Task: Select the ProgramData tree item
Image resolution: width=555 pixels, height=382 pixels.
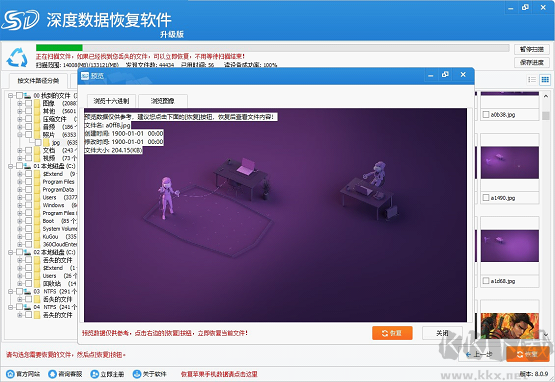Action: (58, 190)
